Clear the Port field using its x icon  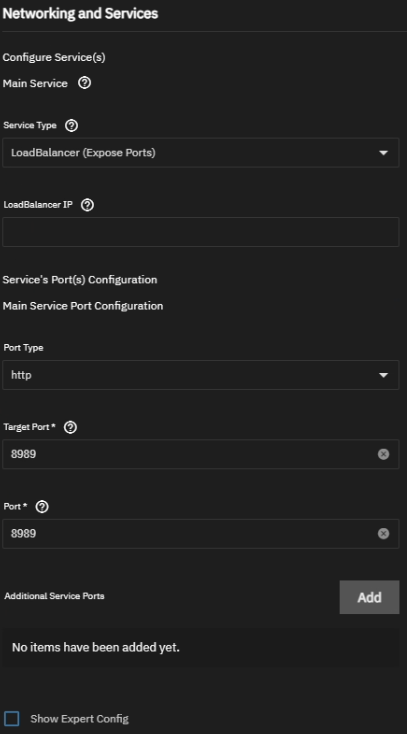383,534
